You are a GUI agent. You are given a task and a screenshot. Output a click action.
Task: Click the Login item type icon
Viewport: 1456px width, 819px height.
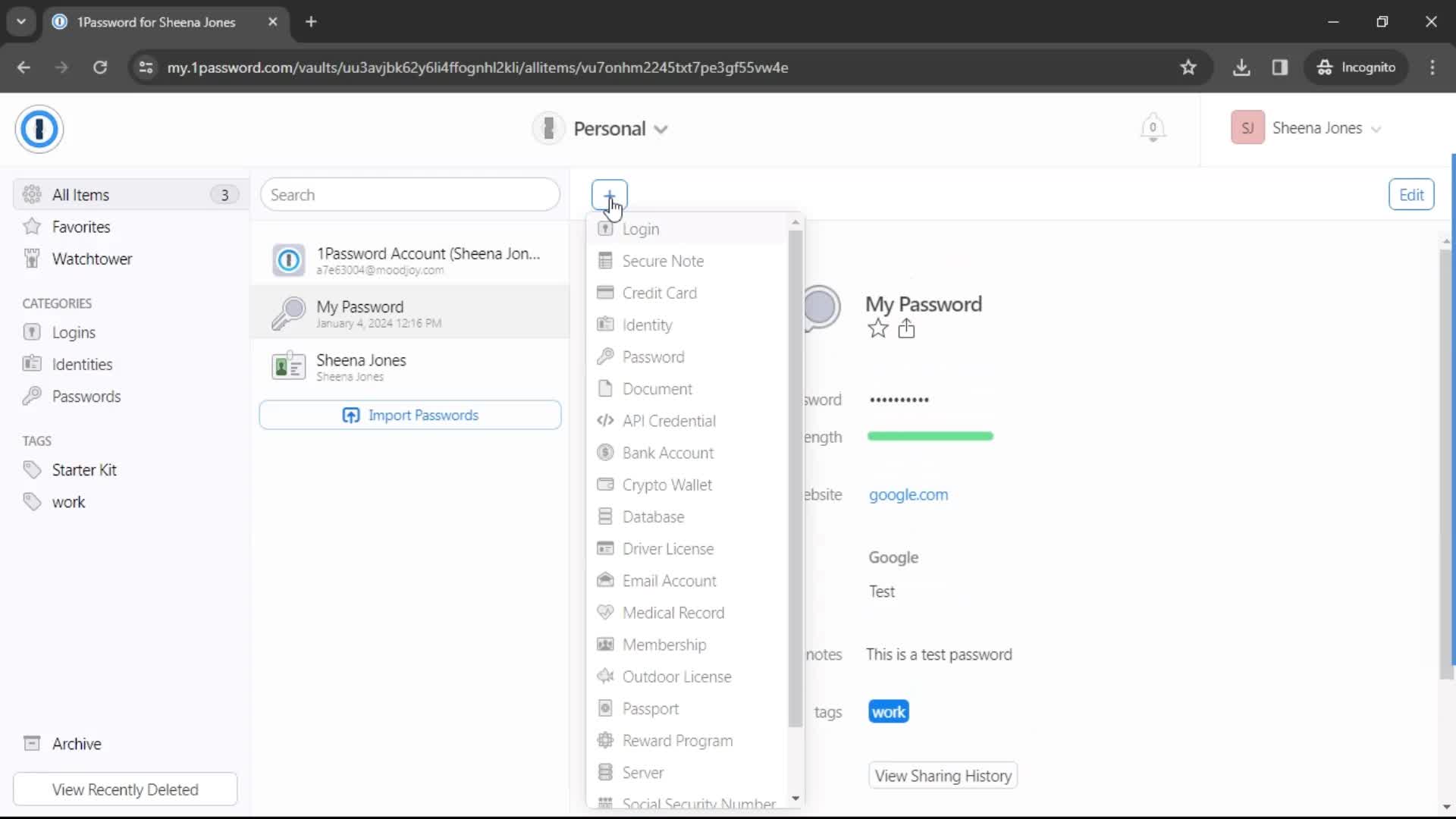tap(605, 228)
